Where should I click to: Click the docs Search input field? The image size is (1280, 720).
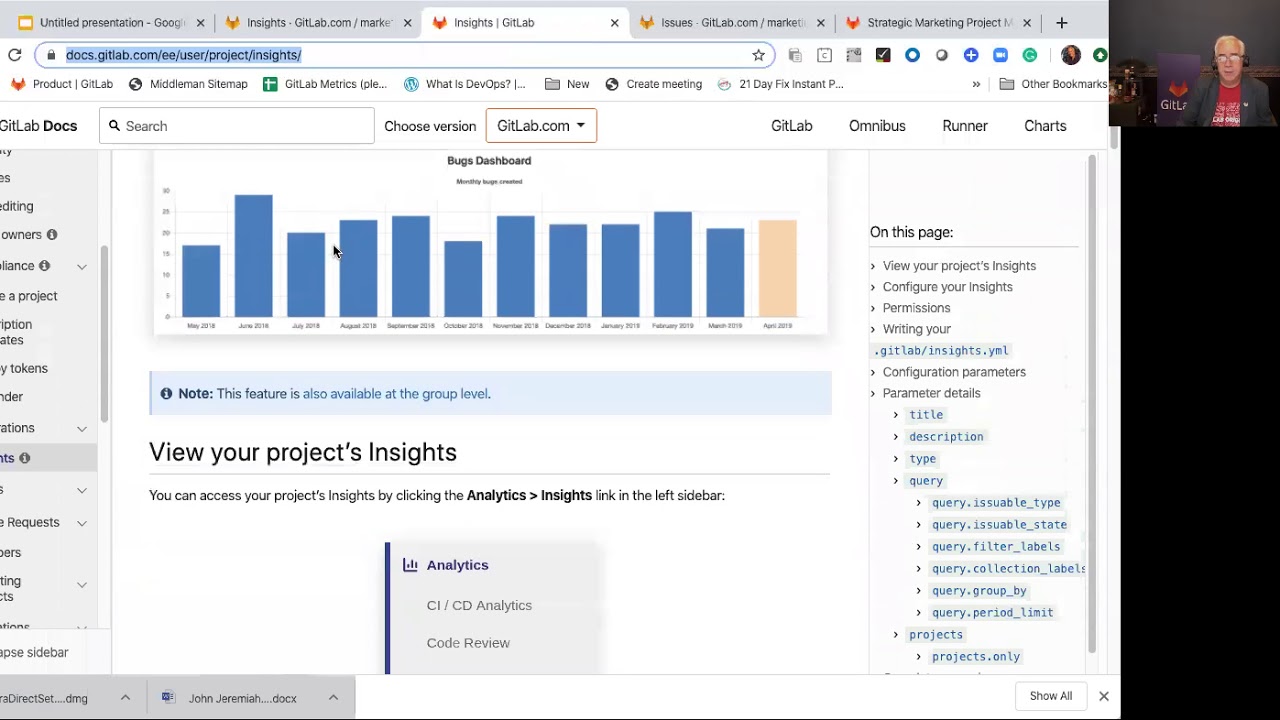tap(237, 126)
